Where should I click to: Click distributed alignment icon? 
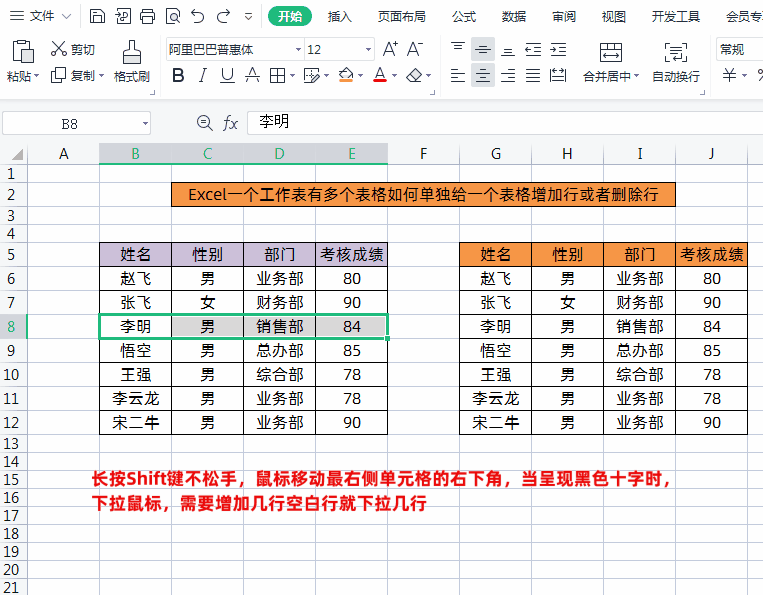(558, 75)
